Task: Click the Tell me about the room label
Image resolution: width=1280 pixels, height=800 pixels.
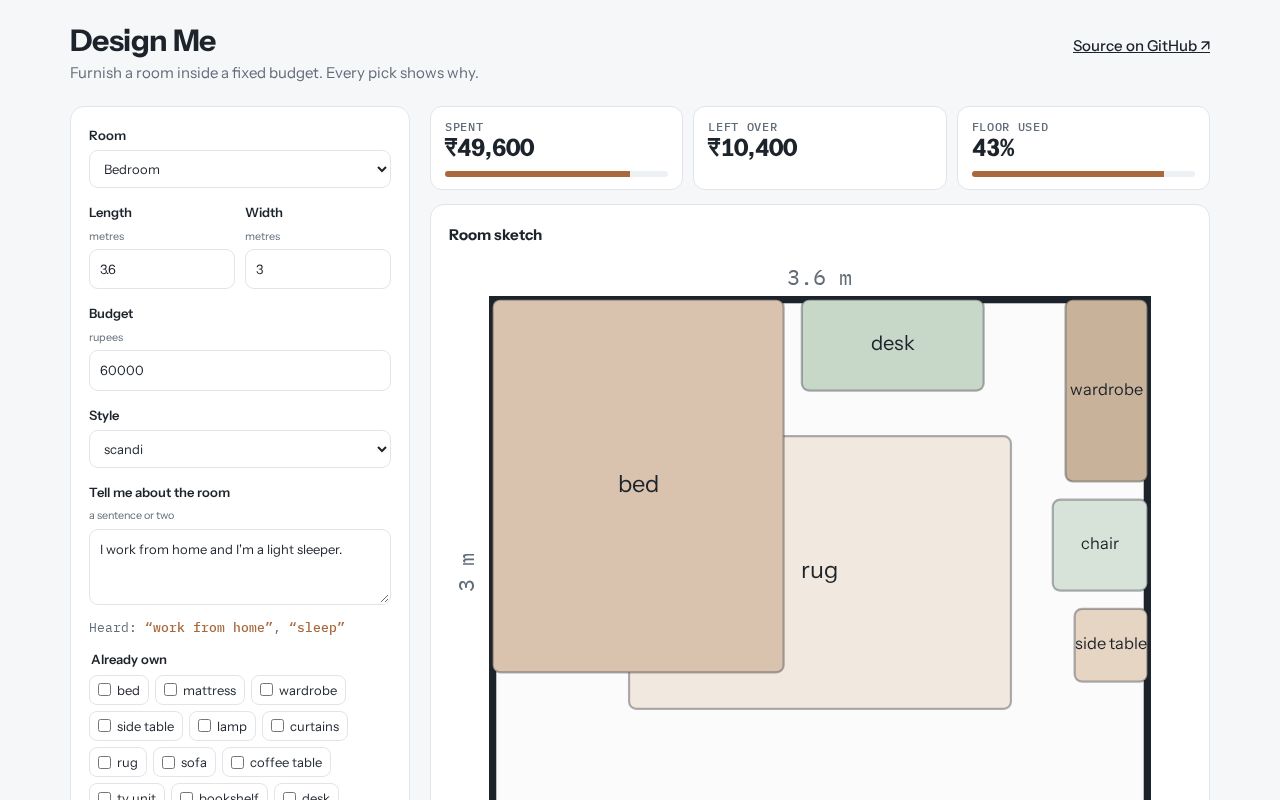Action: coord(159,493)
